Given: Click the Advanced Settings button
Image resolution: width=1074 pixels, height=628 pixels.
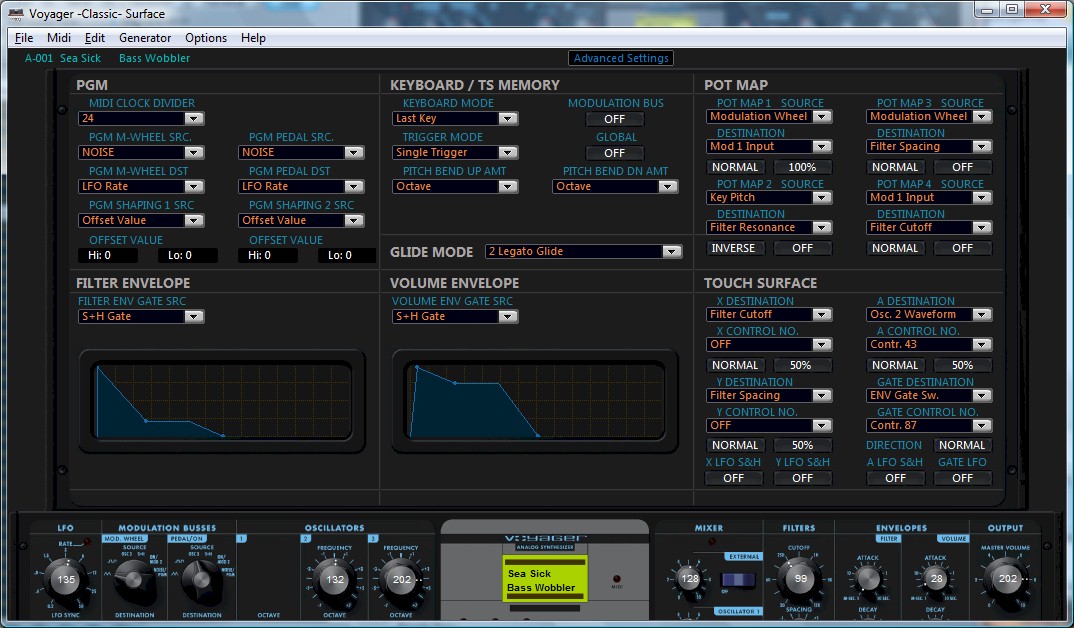Looking at the screenshot, I should pyautogui.click(x=621, y=58).
